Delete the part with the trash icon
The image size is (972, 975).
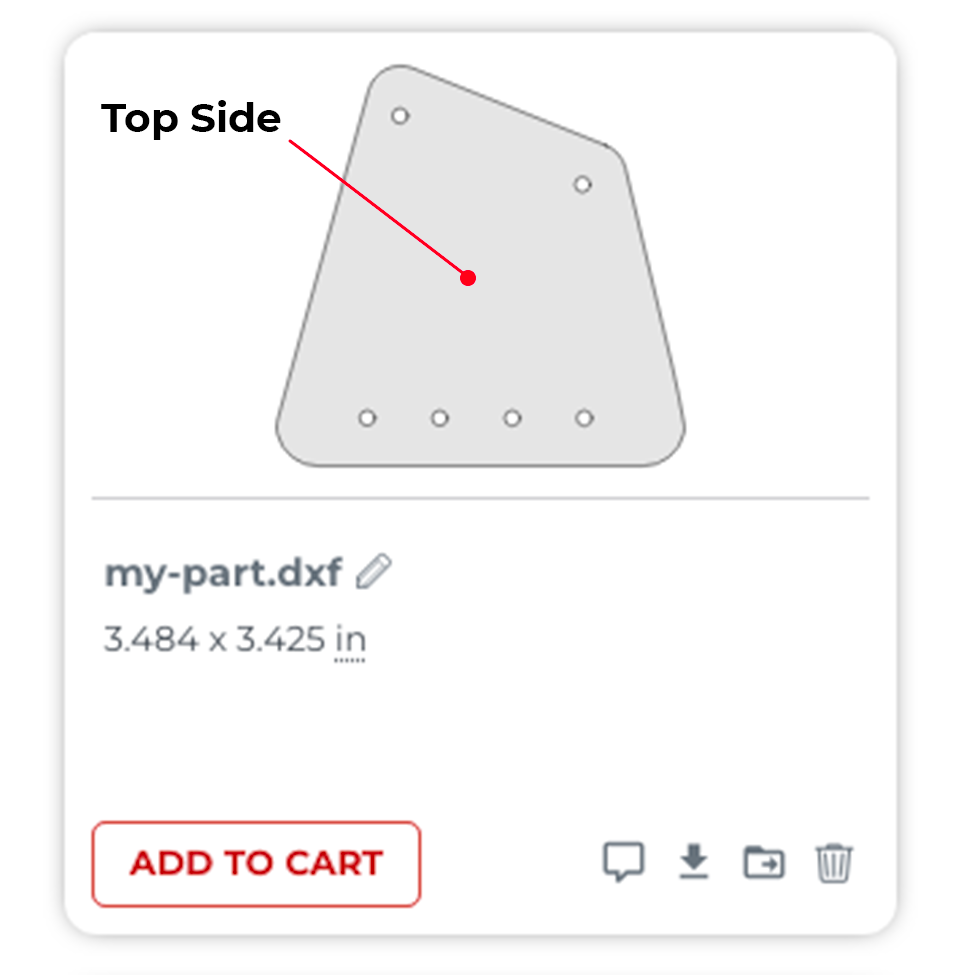pos(834,862)
